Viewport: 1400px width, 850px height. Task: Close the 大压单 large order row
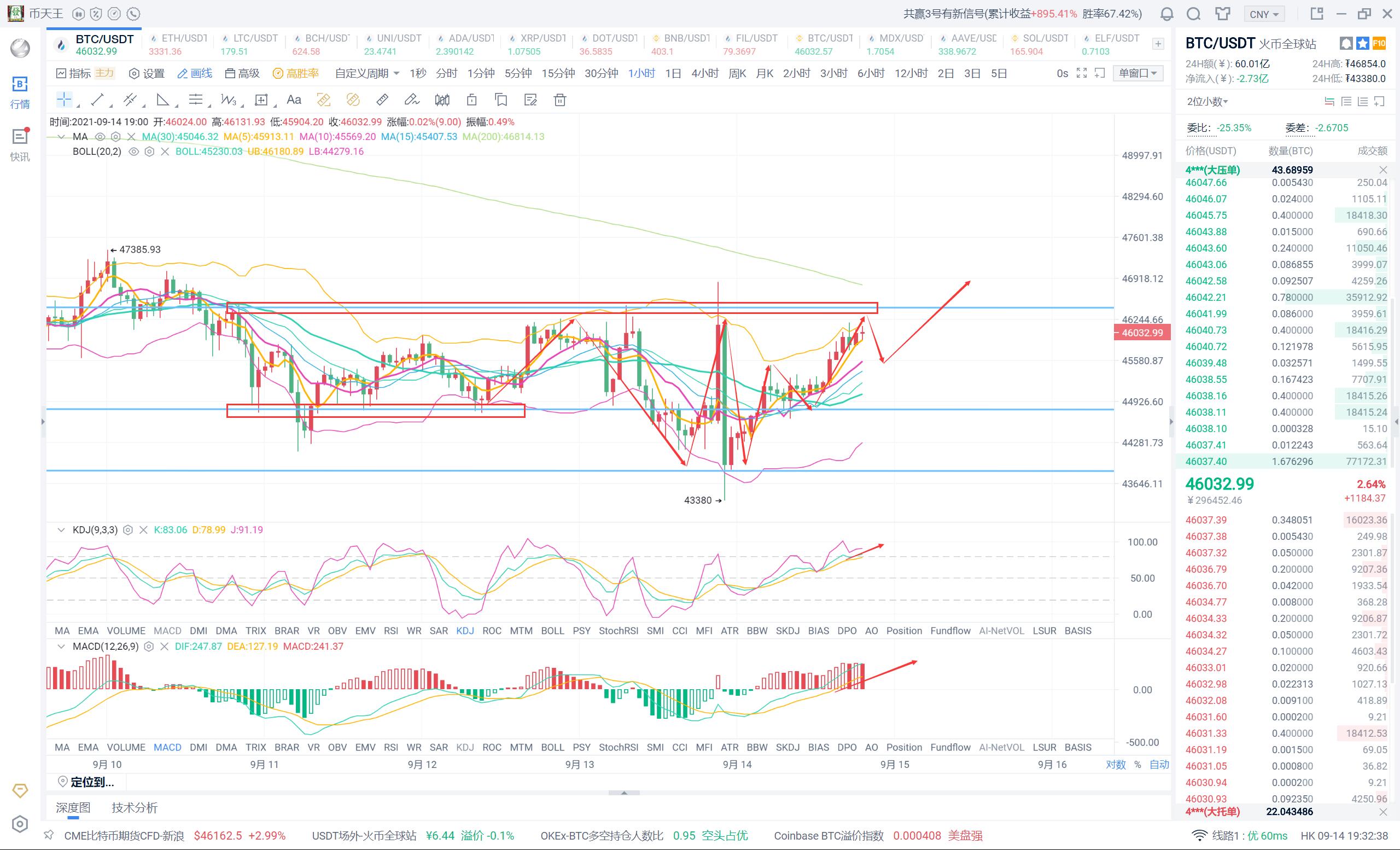click(x=1383, y=170)
